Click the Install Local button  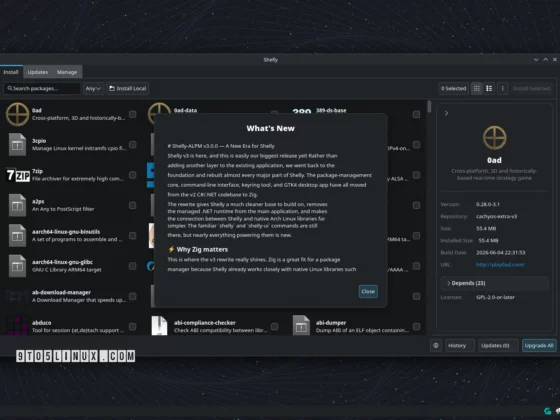pyautogui.click(x=128, y=89)
